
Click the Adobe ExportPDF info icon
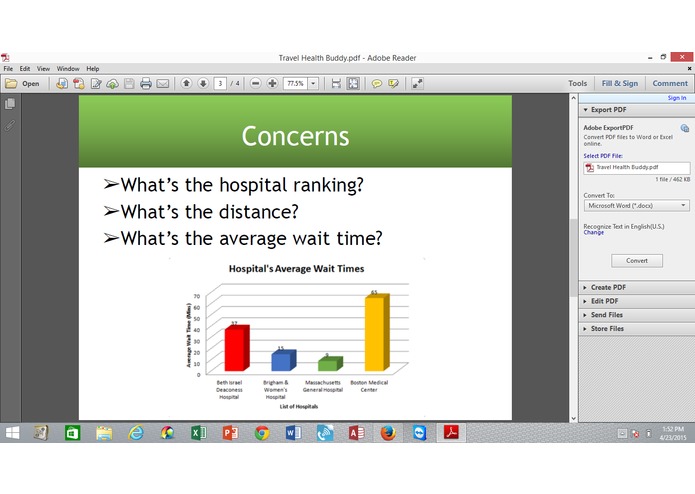coord(685,128)
